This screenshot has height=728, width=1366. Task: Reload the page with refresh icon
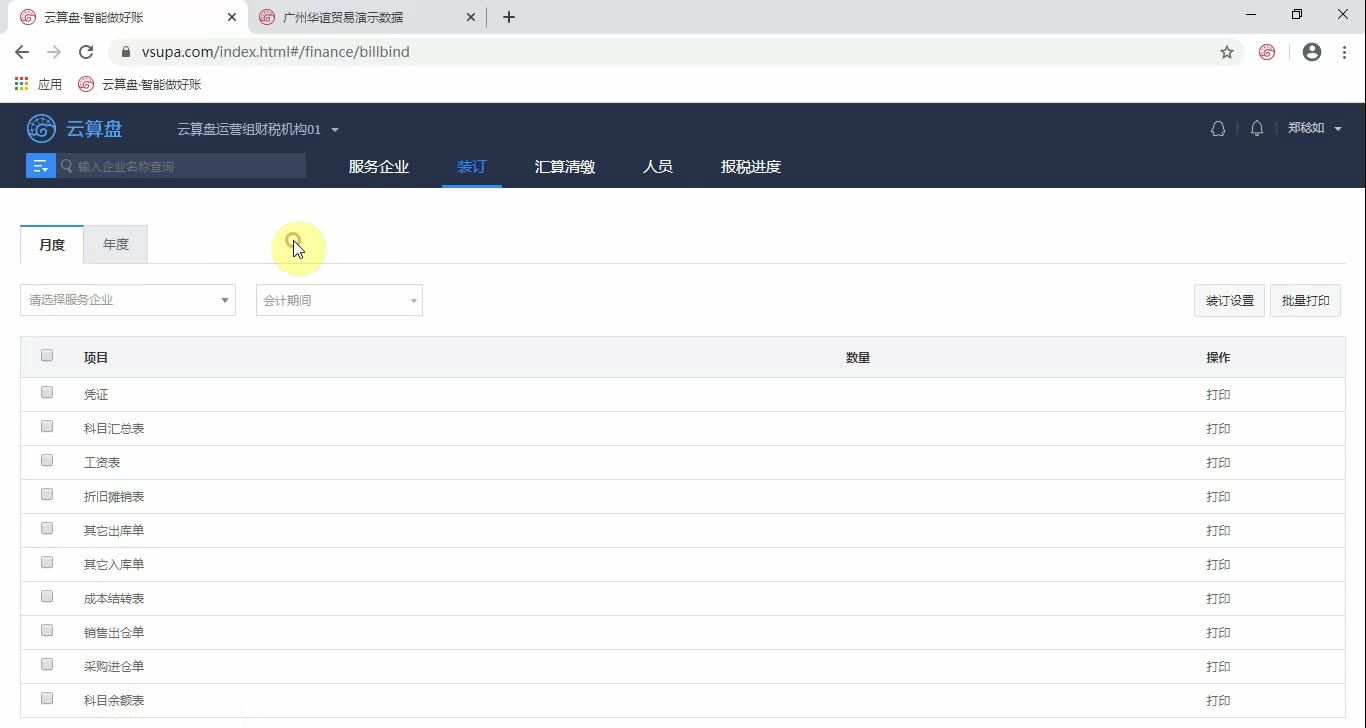(86, 52)
